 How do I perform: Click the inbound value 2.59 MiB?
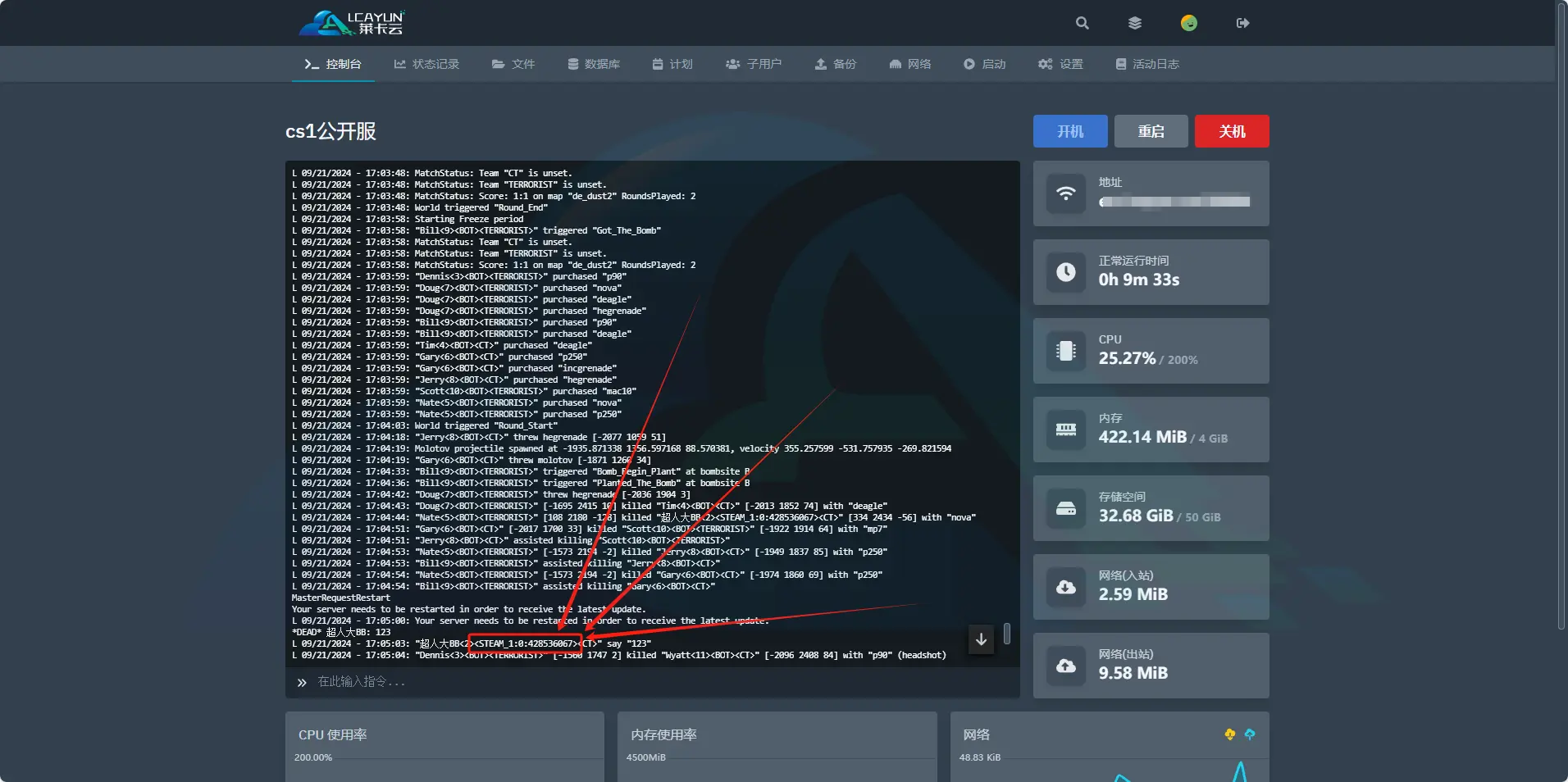(1133, 594)
